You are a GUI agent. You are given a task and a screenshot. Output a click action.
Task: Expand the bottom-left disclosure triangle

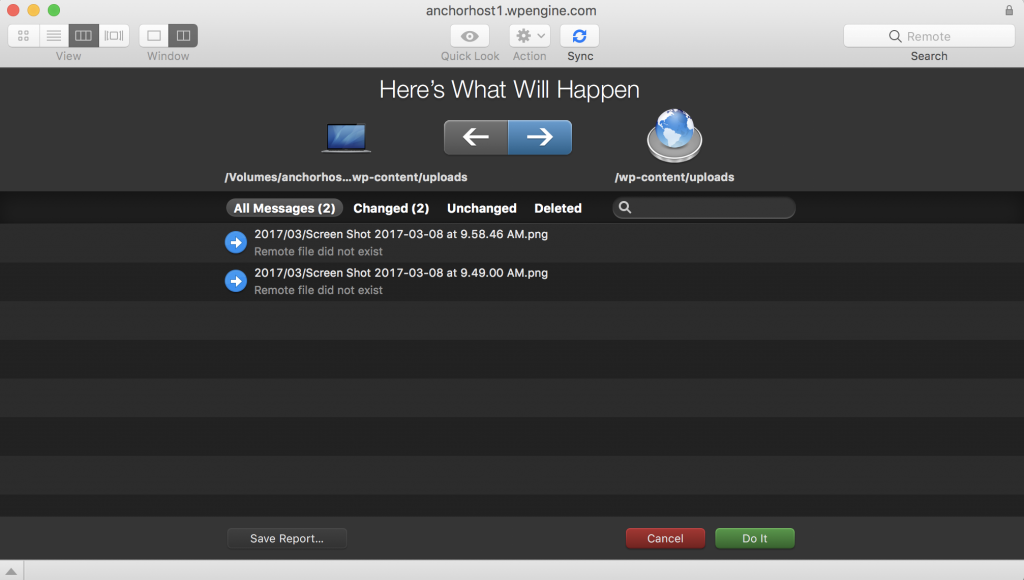tap(11, 571)
